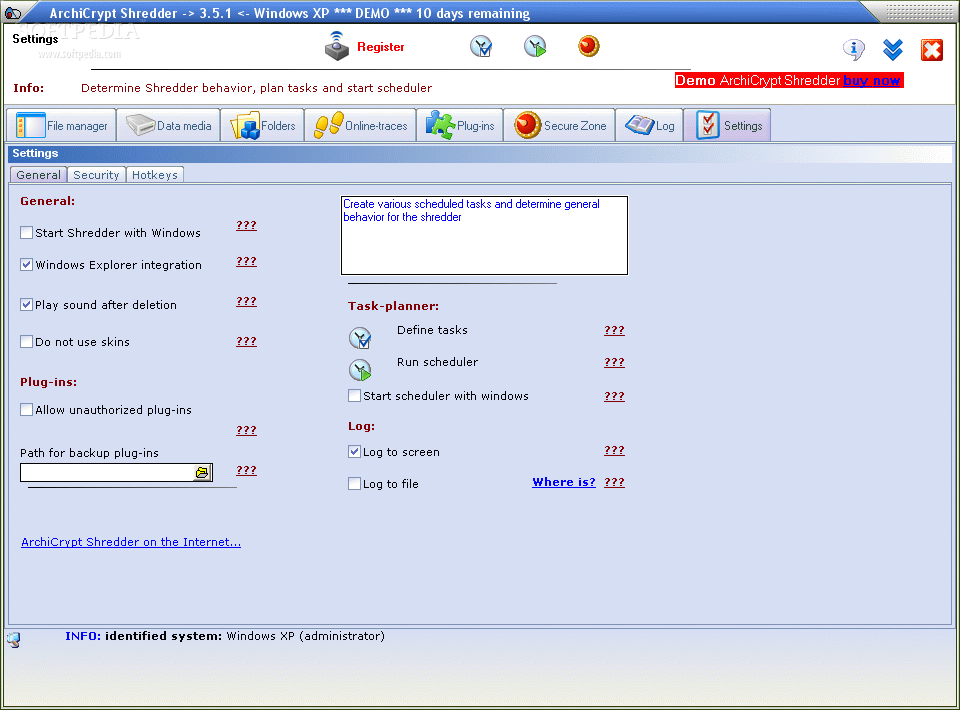The image size is (960, 710).
Task: Switch to the Security settings sub-tab
Action: [x=96, y=175]
